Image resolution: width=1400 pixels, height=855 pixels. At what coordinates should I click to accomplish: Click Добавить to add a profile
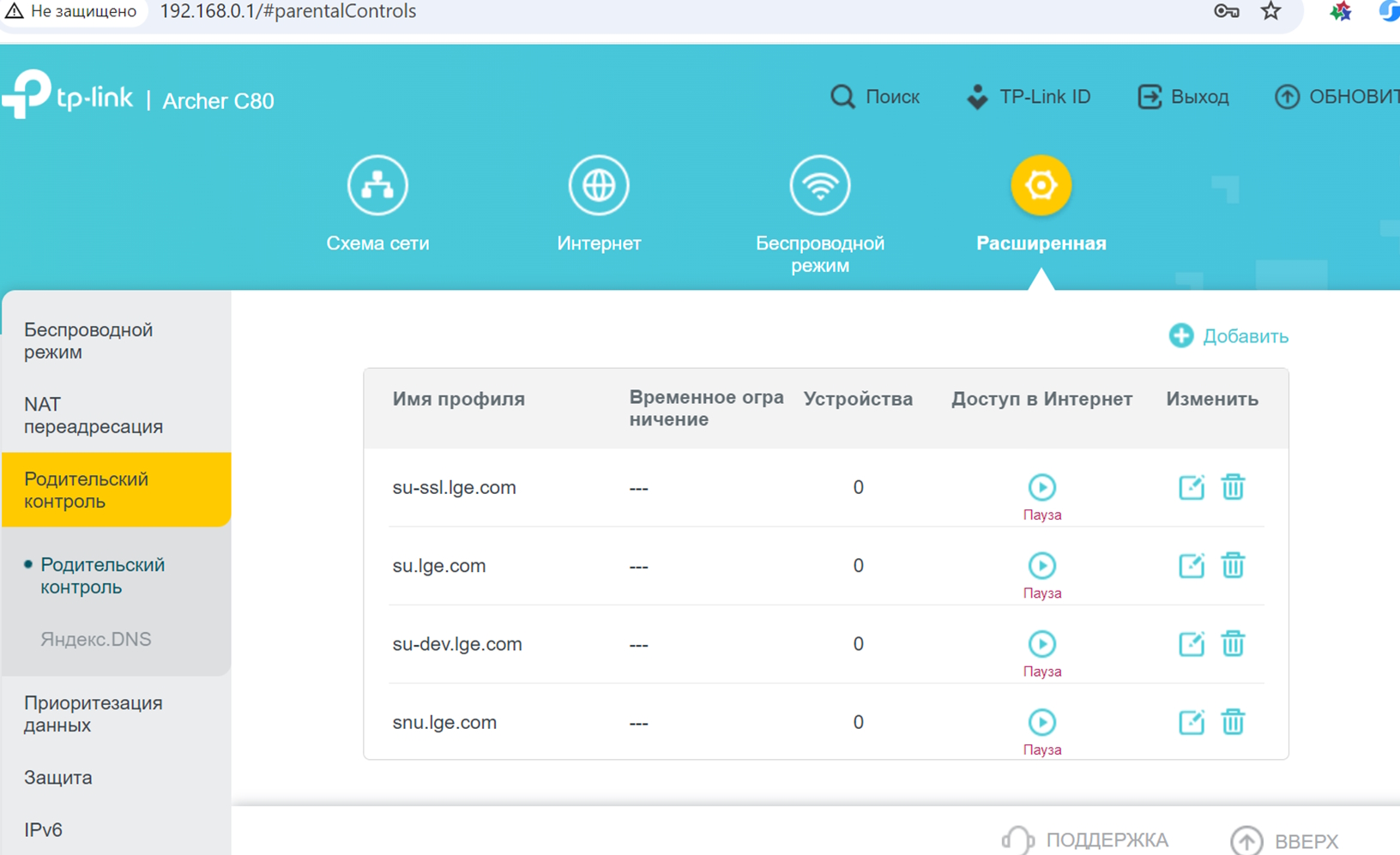click(x=1228, y=336)
